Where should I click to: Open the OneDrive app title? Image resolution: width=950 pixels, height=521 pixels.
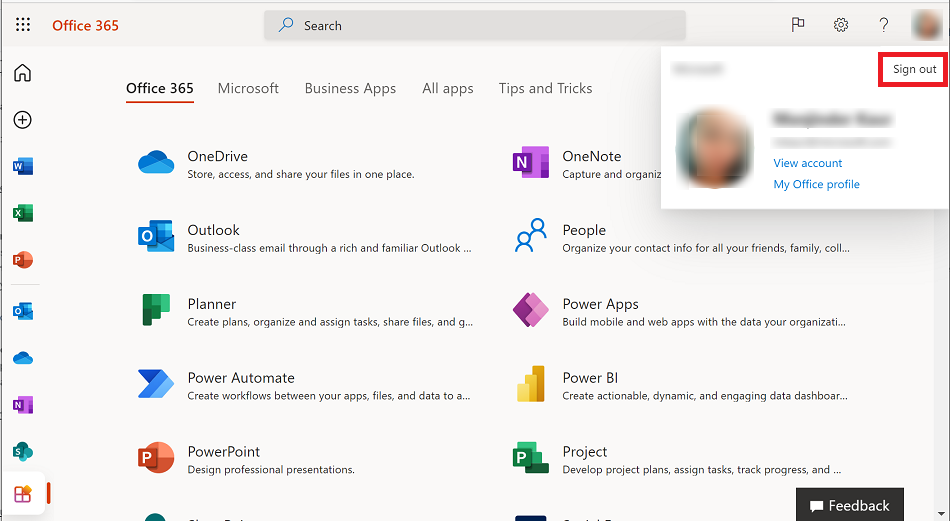pos(218,156)
